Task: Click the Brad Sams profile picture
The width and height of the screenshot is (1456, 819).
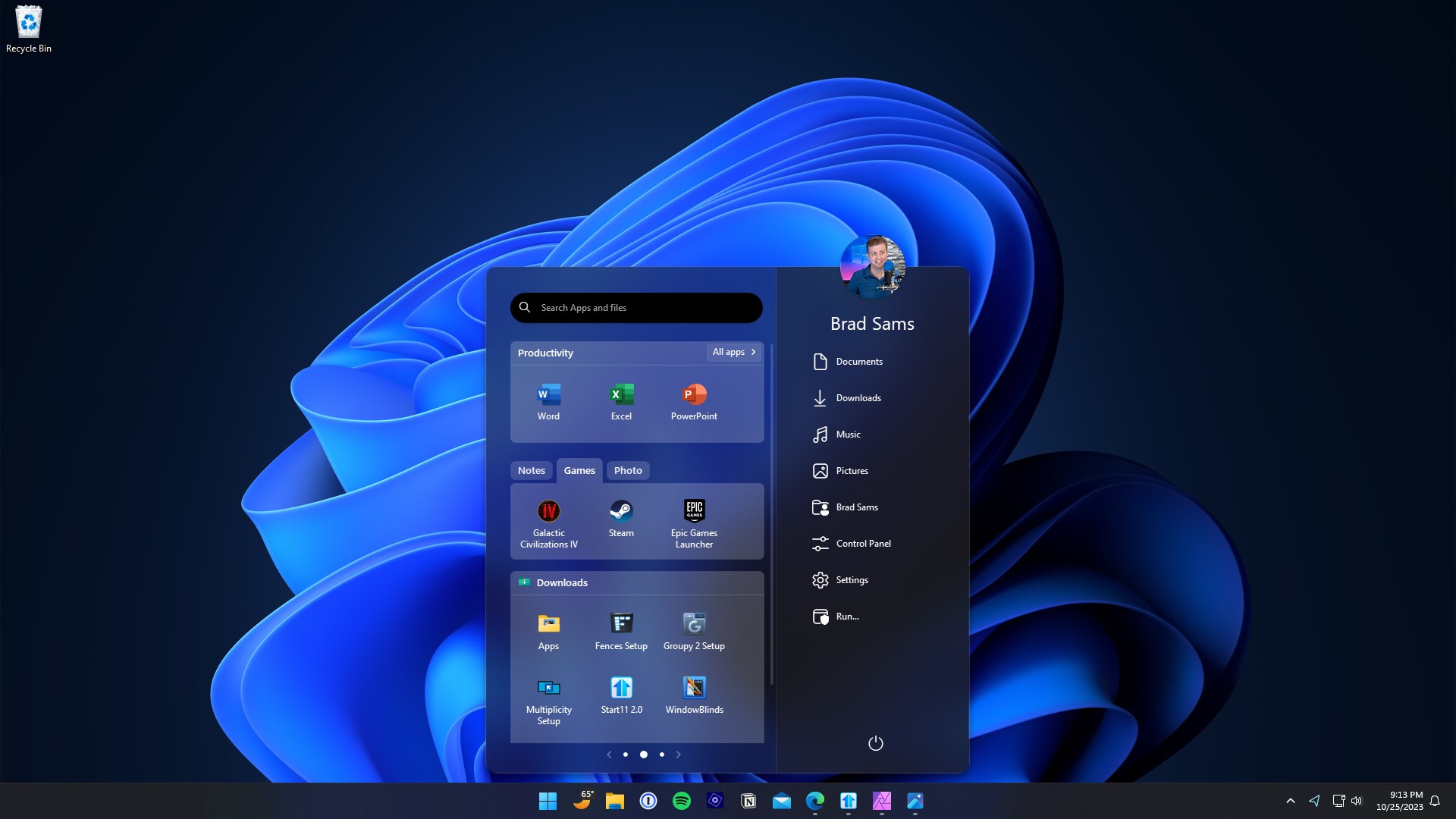Action: pyautogui.click(x=872, y=267)
